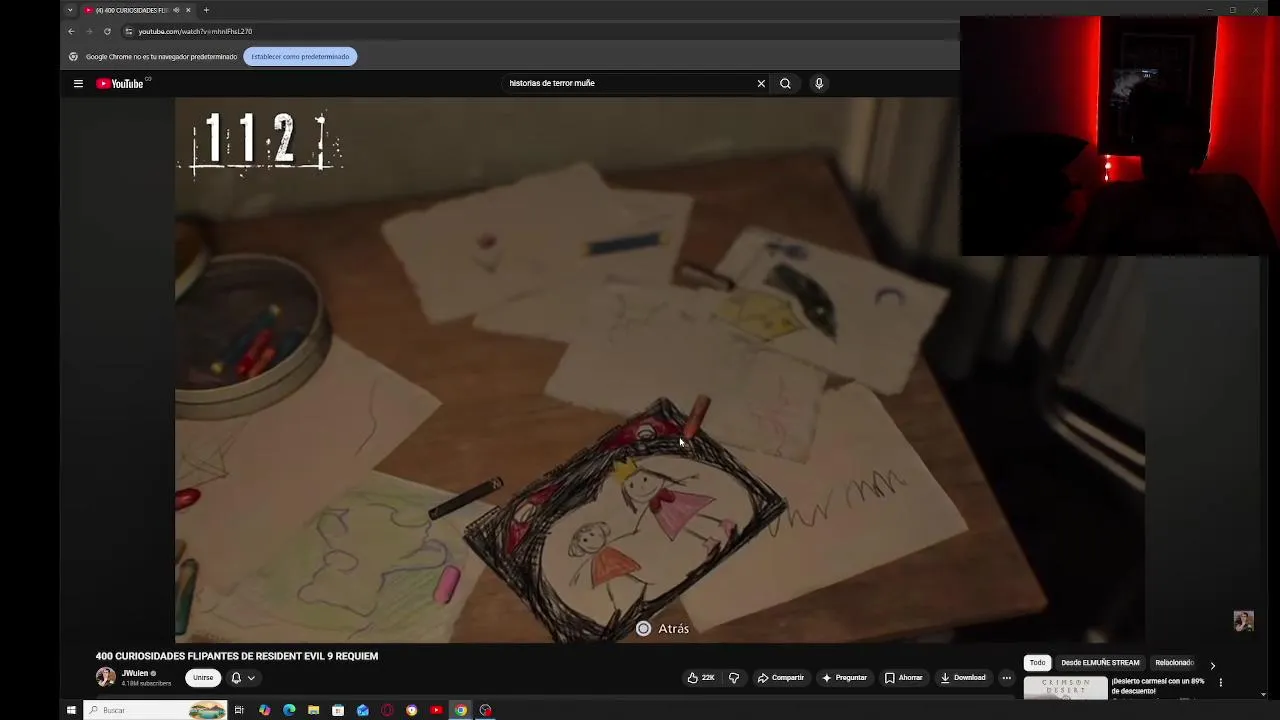The image size is (1280, 720).
Task: Open the YouTube hamburger guide menu
Action: pyautogui.click(x=78, y=84)
